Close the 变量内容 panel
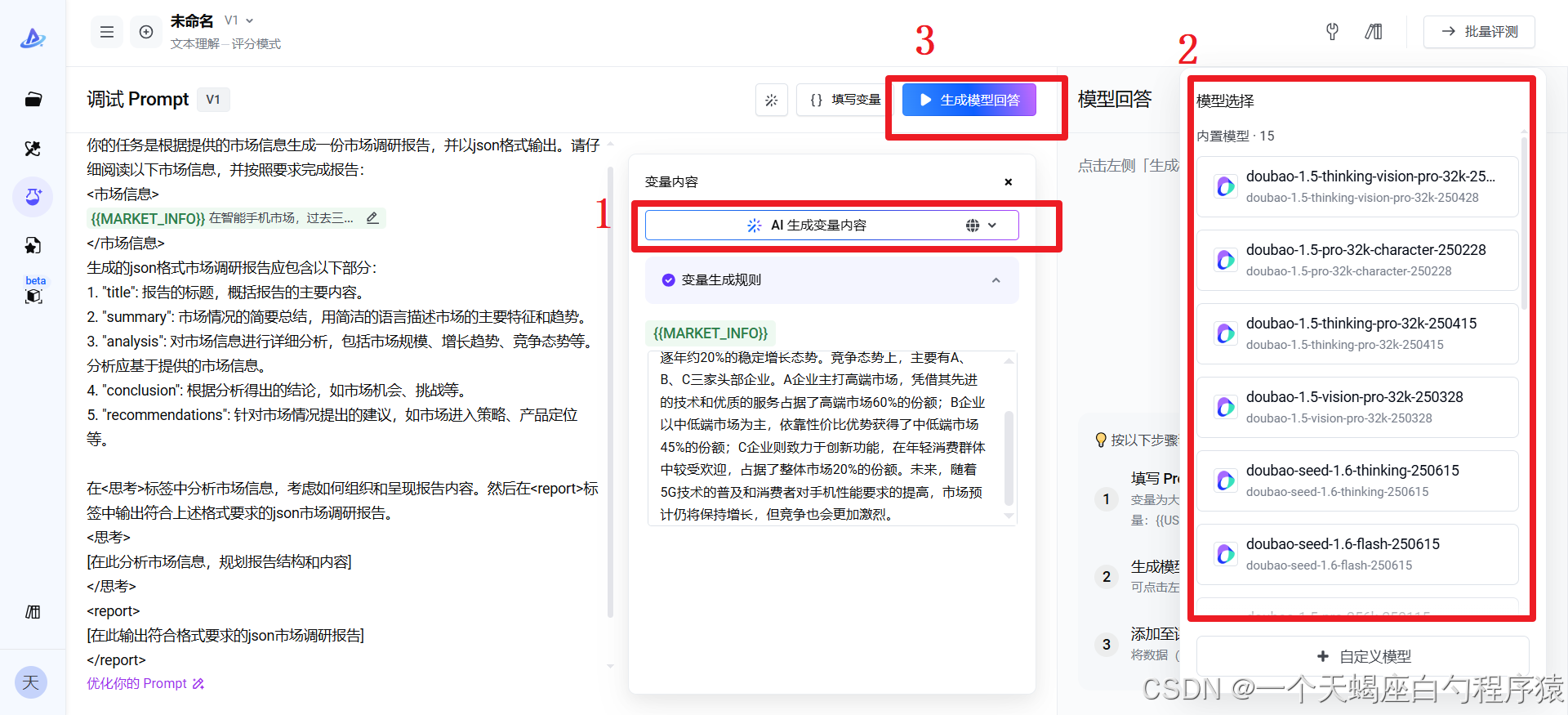Viewport: 1568px width, 715px height. click(1009, 182)
